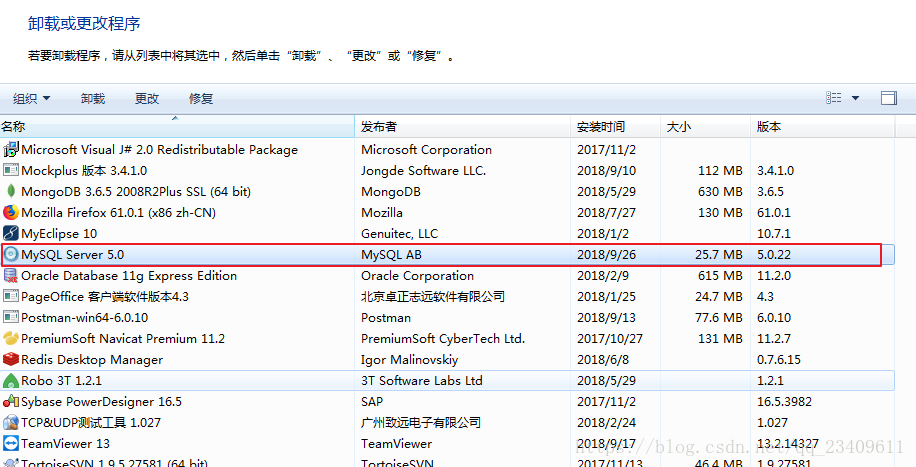The height and width of the screenshot is (467, 916).
Task: Click the version 0.7.6.15 cell
Action: coord(779,359)
